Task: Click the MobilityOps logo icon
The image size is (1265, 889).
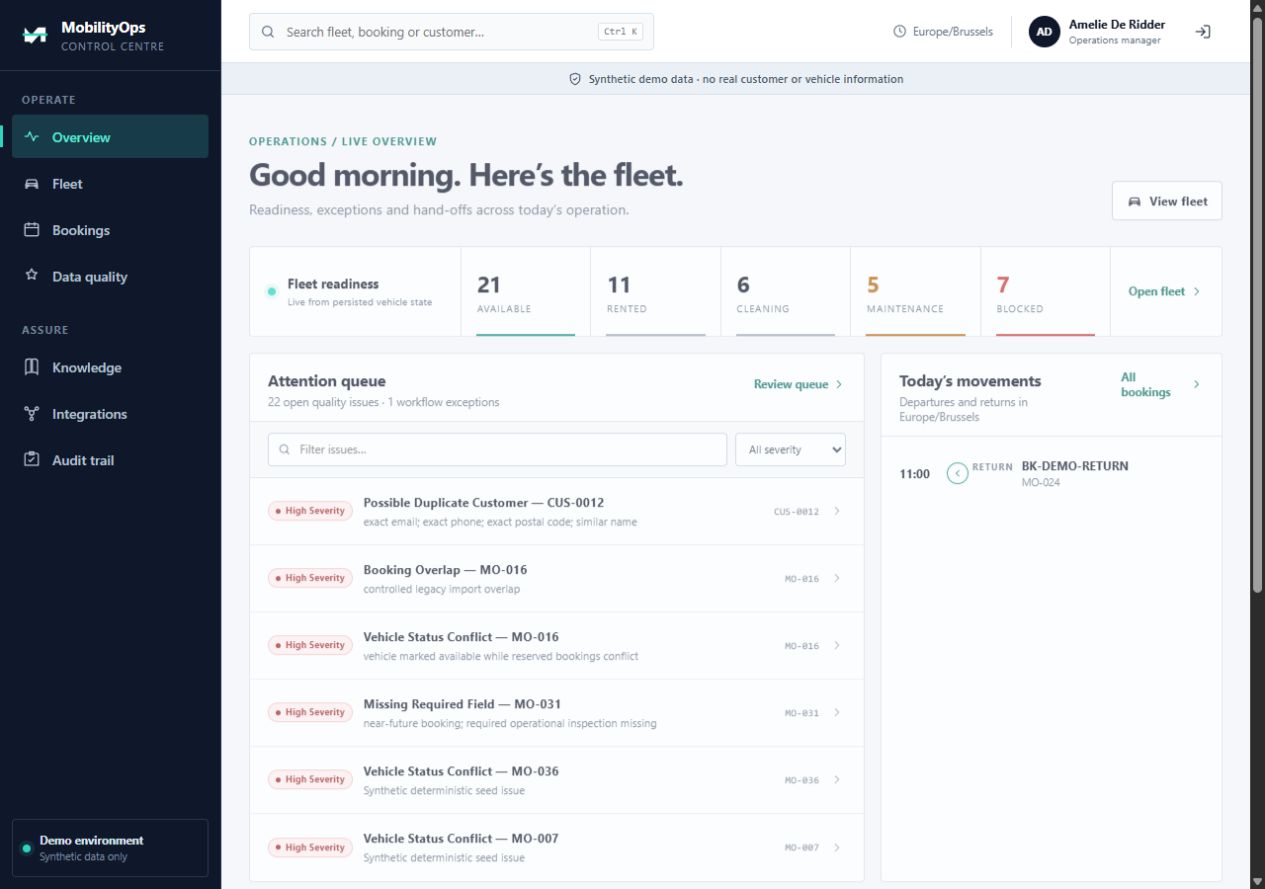Action: (x=35, y=35)
